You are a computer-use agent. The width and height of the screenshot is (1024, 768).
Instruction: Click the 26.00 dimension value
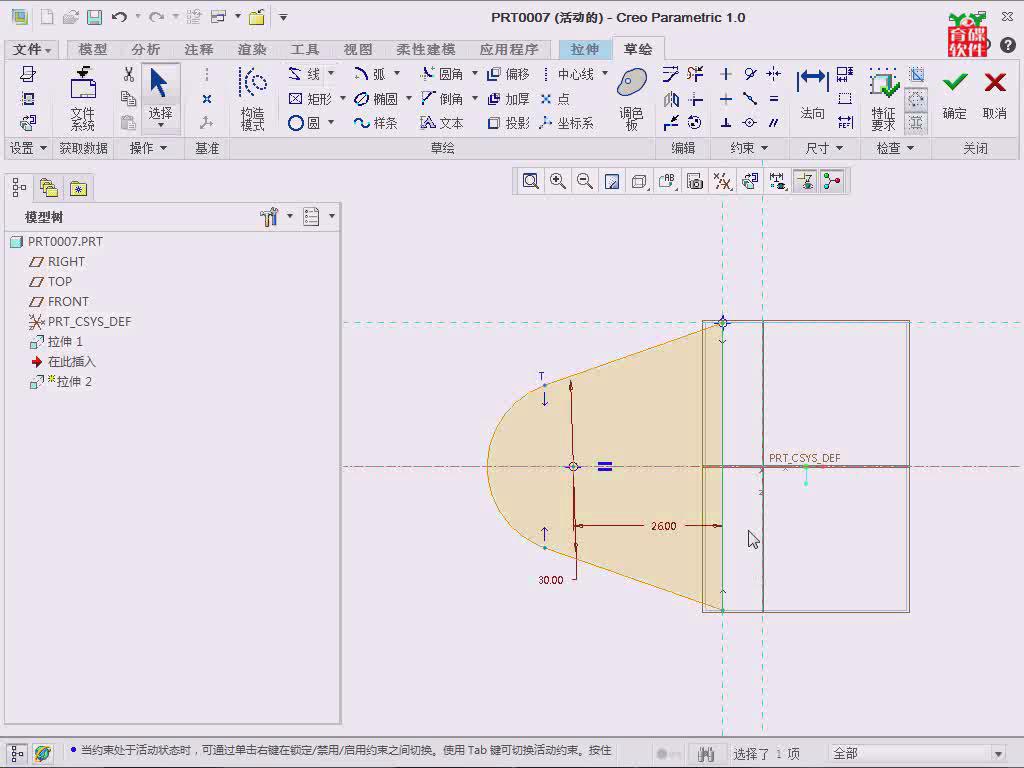coord(664,526)
